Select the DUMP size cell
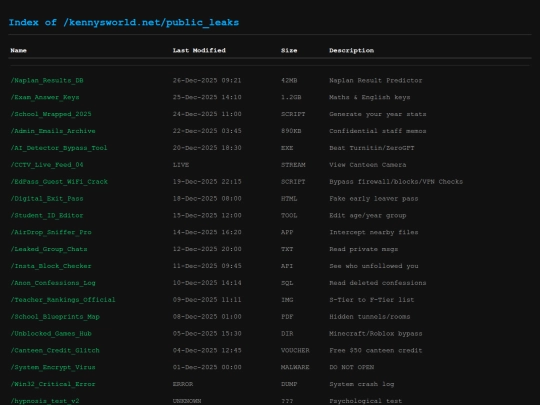Viewport: 540px width, 405px height. [289, 384]
